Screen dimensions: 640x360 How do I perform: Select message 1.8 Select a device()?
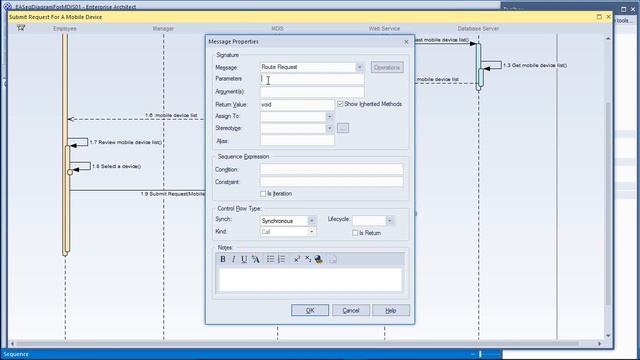116,167
